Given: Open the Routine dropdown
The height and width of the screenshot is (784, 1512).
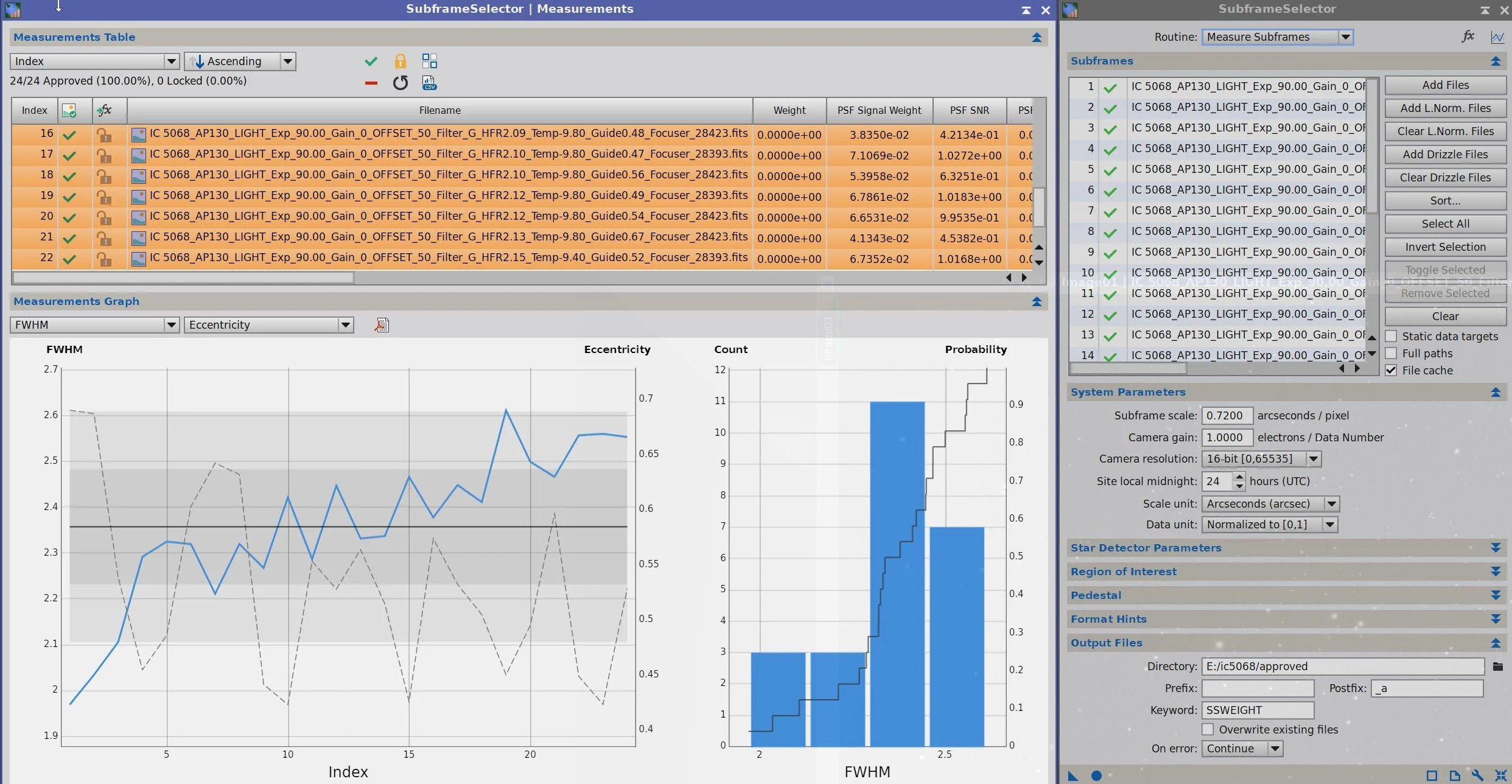Looking at the screenshot, I should pos(1345,37).
